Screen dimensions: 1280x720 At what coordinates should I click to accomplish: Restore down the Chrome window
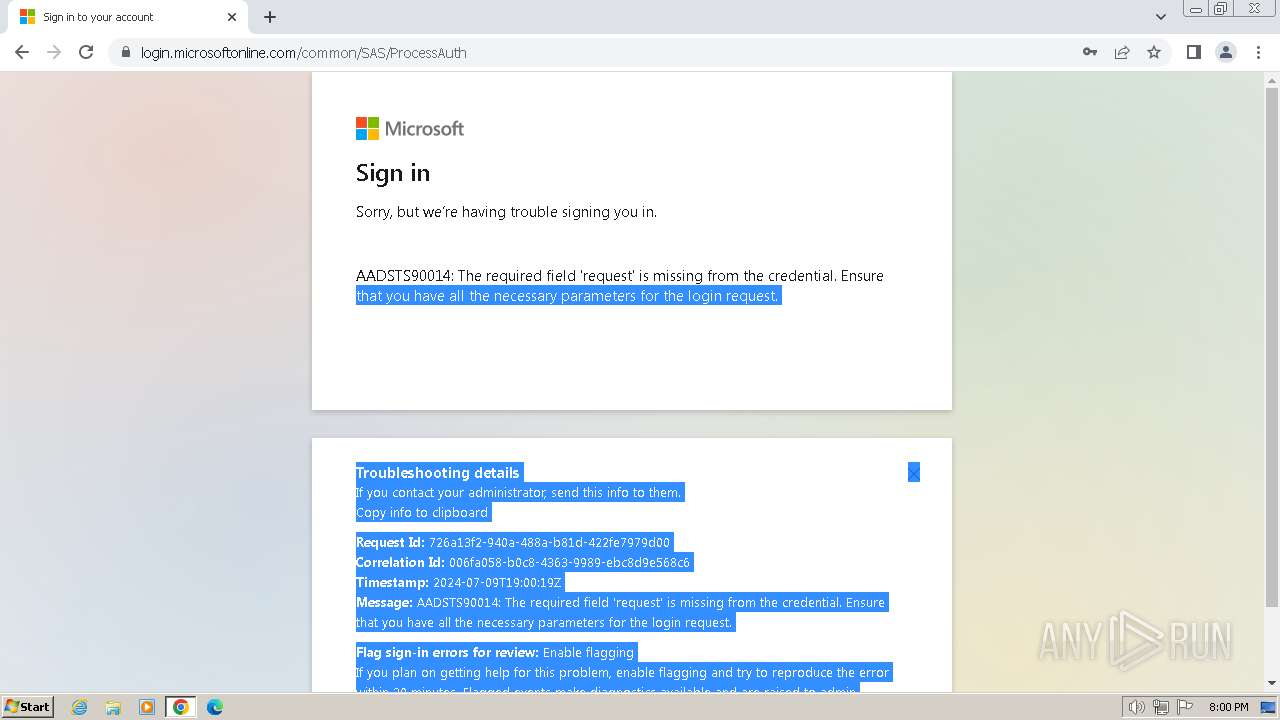point(1220,9)
